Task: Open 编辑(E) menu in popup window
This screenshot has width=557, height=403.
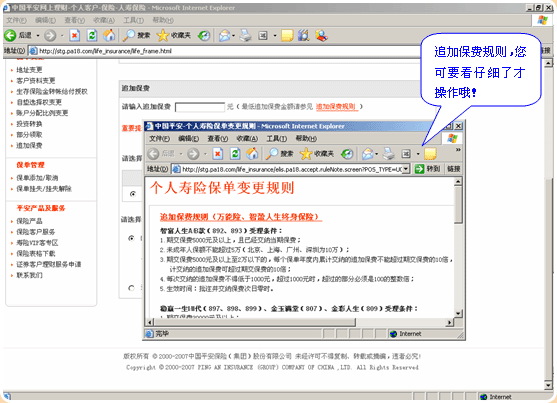Action: tap(188, 138)
